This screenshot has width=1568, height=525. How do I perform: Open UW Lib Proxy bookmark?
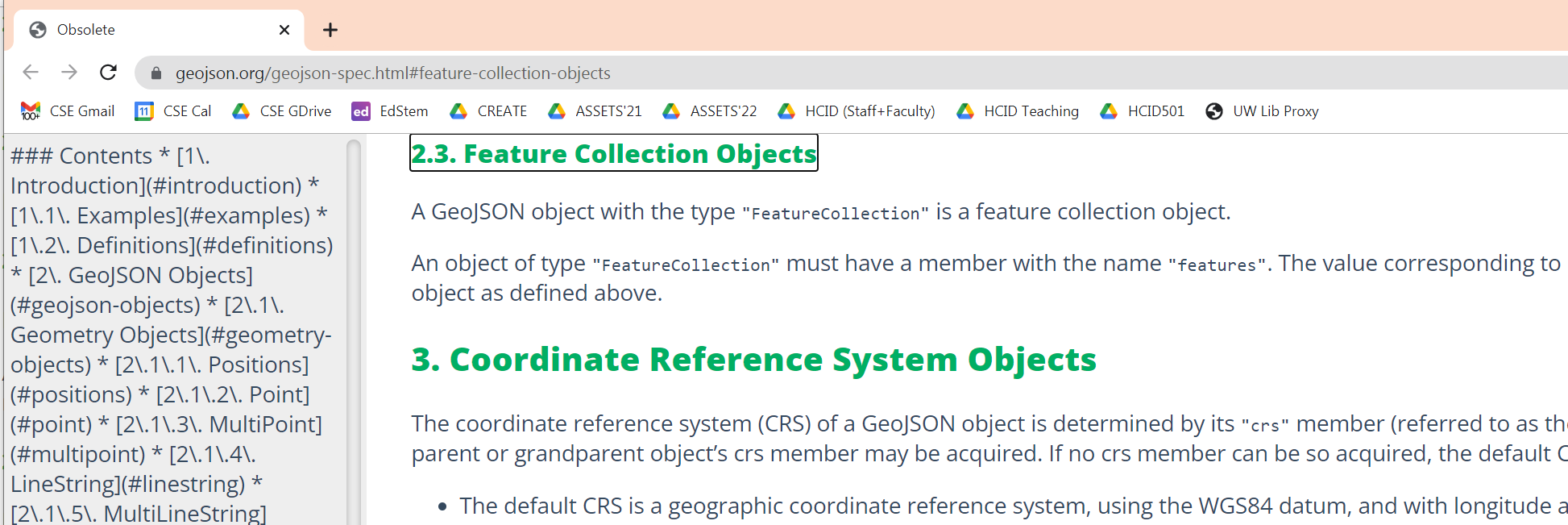pos(1262,111)
